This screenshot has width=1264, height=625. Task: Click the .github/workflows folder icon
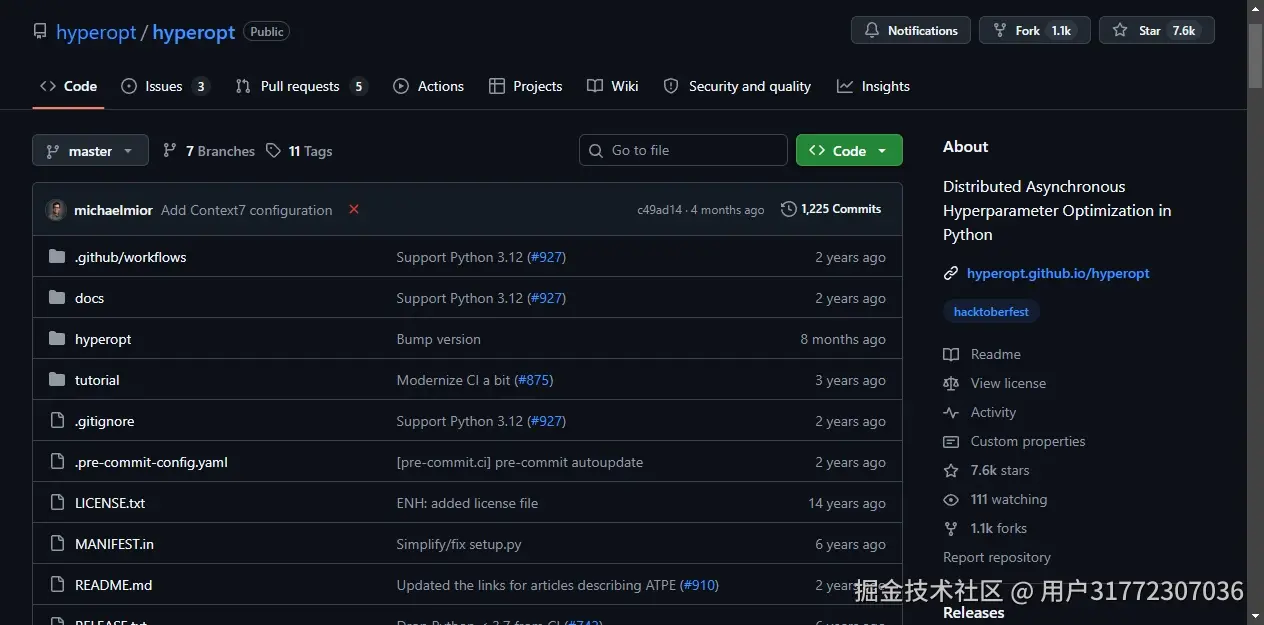pyautogui.click(x=57, y=257)
